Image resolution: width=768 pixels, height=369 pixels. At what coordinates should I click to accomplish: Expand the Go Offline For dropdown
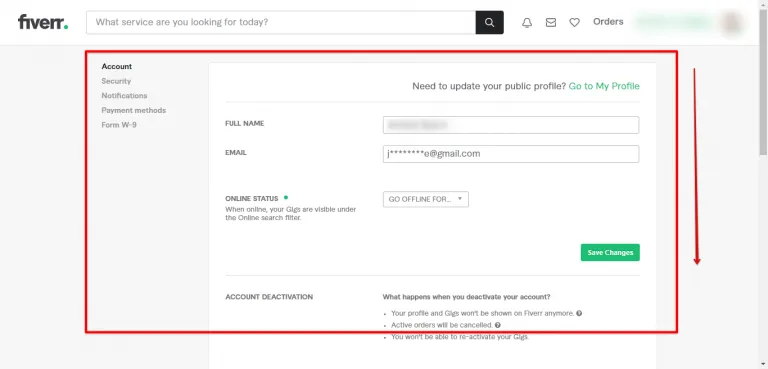426,199
